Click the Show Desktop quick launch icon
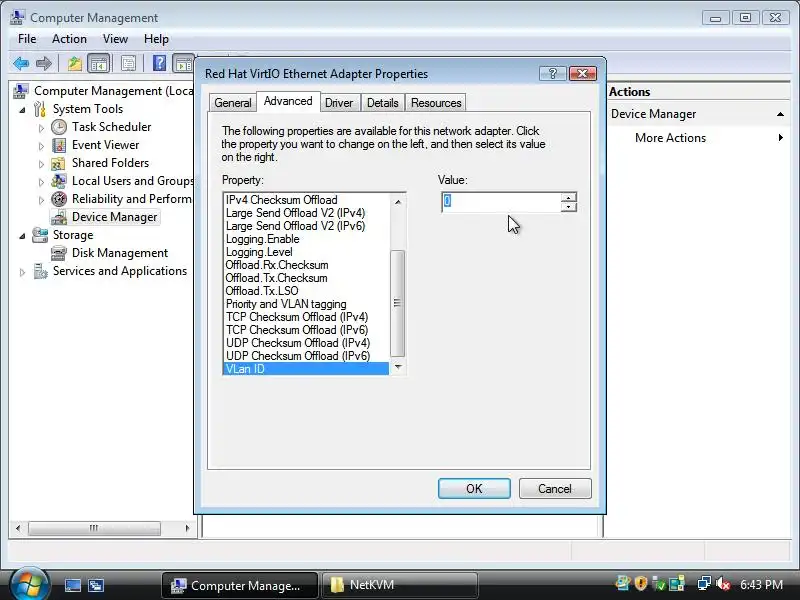The height and width of the screenshot is (600, 800). [73, 585]
